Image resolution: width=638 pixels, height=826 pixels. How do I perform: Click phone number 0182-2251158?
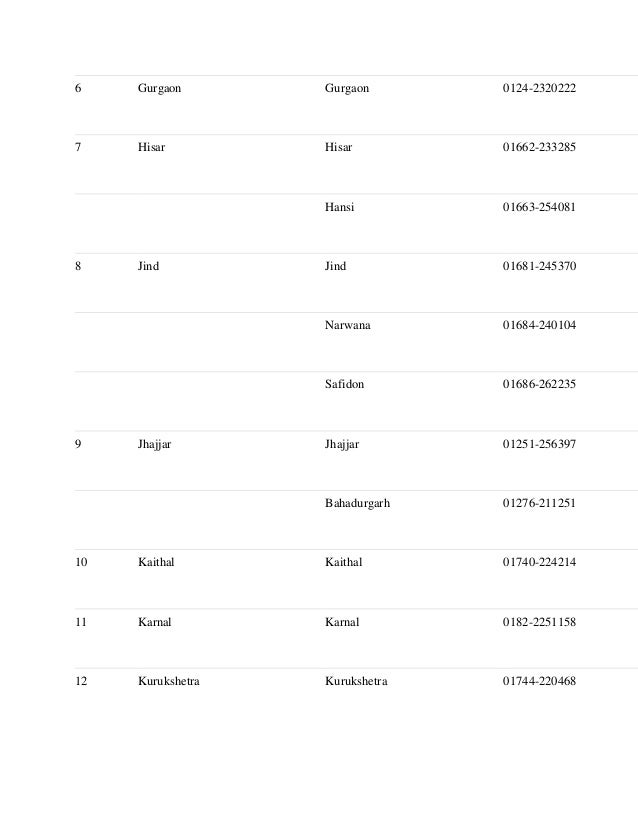539,622
